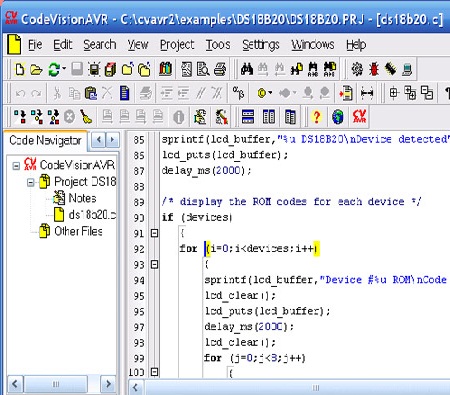The width and height of the screenshot is (450, 395).
Task: Click the Print printer icon
Action: coord(220,69)
